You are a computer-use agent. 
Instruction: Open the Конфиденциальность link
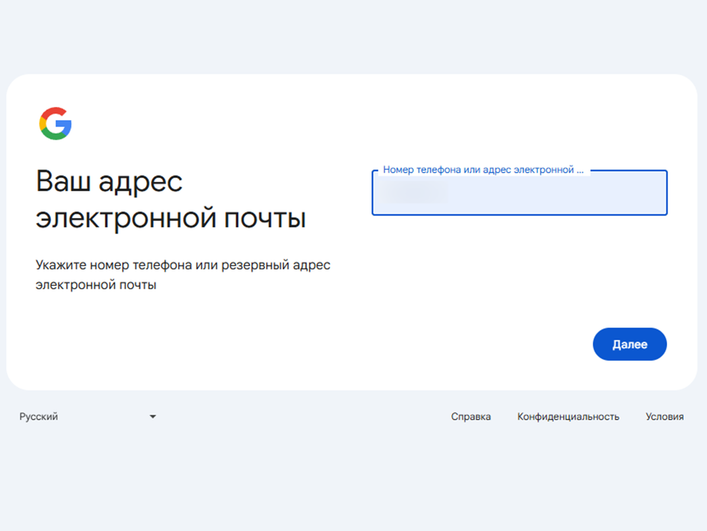pyautogui.click(x=568, y=417)
